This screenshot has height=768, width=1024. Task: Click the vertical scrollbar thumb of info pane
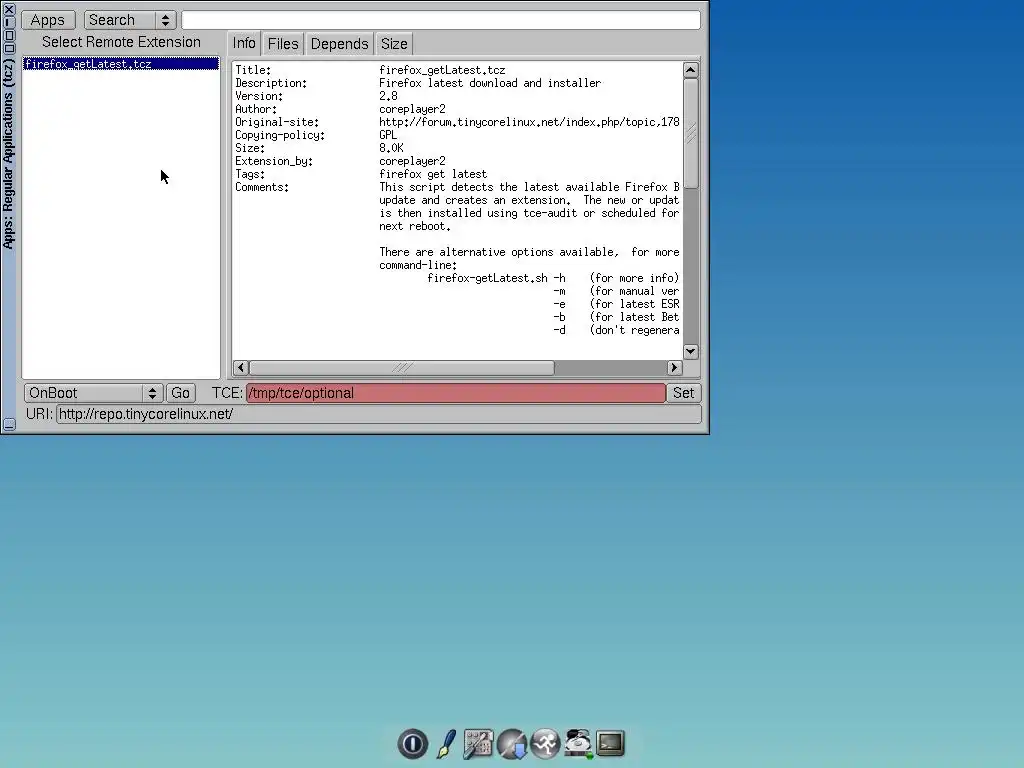point(691,134)
